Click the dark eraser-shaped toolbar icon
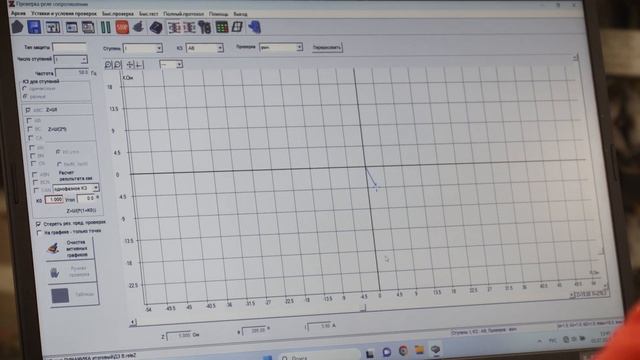 [x=156, y=28]
